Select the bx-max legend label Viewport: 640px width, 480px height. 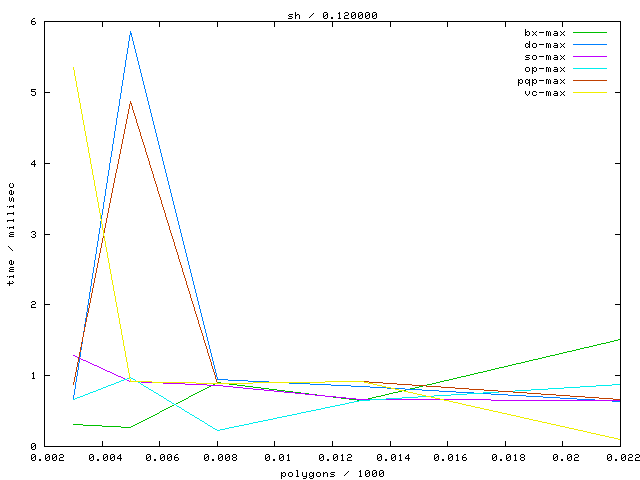point(545,32)
